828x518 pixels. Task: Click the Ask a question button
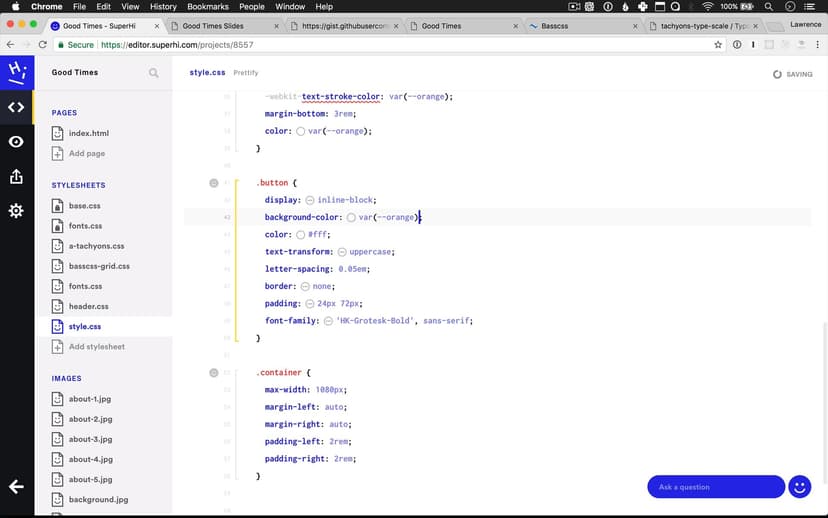pyautogui.click(x=715, y=487)
